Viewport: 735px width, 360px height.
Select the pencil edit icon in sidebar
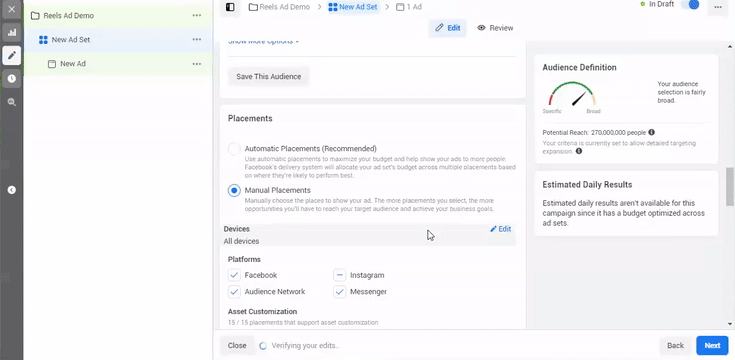pyautogui.click(x=12, y=55)
